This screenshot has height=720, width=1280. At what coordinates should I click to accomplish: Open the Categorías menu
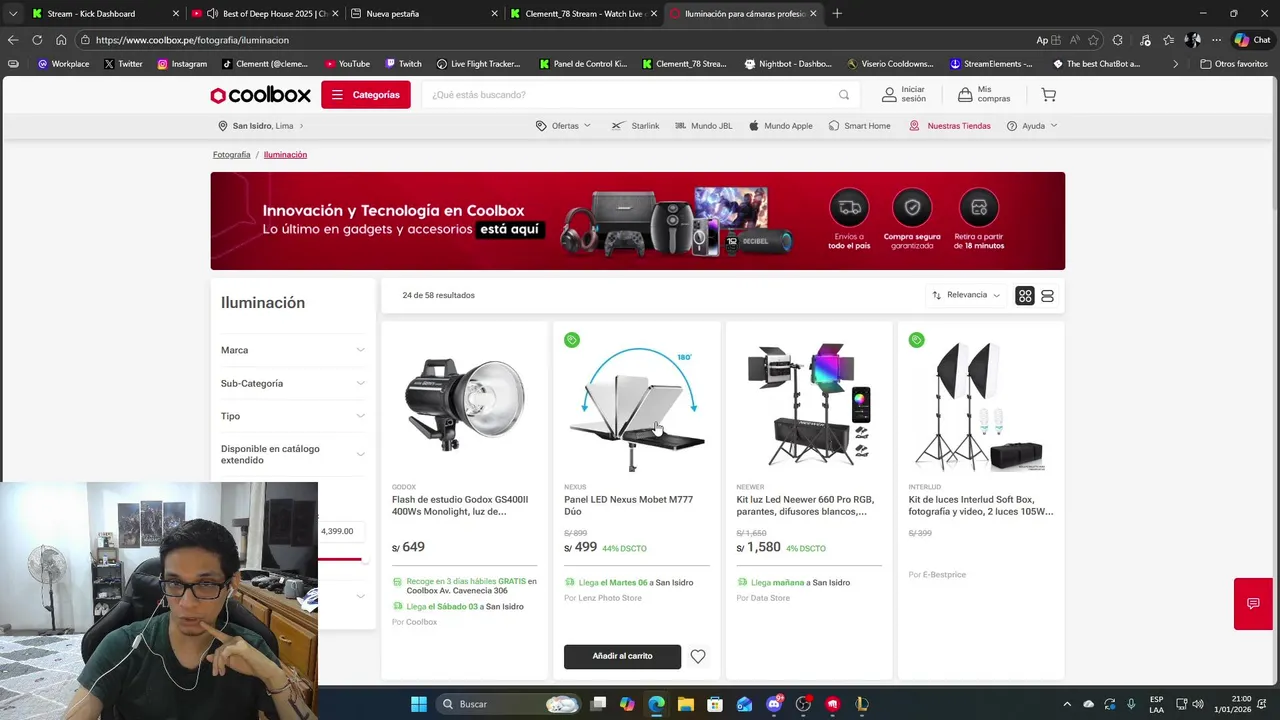[x=366, y=95]
